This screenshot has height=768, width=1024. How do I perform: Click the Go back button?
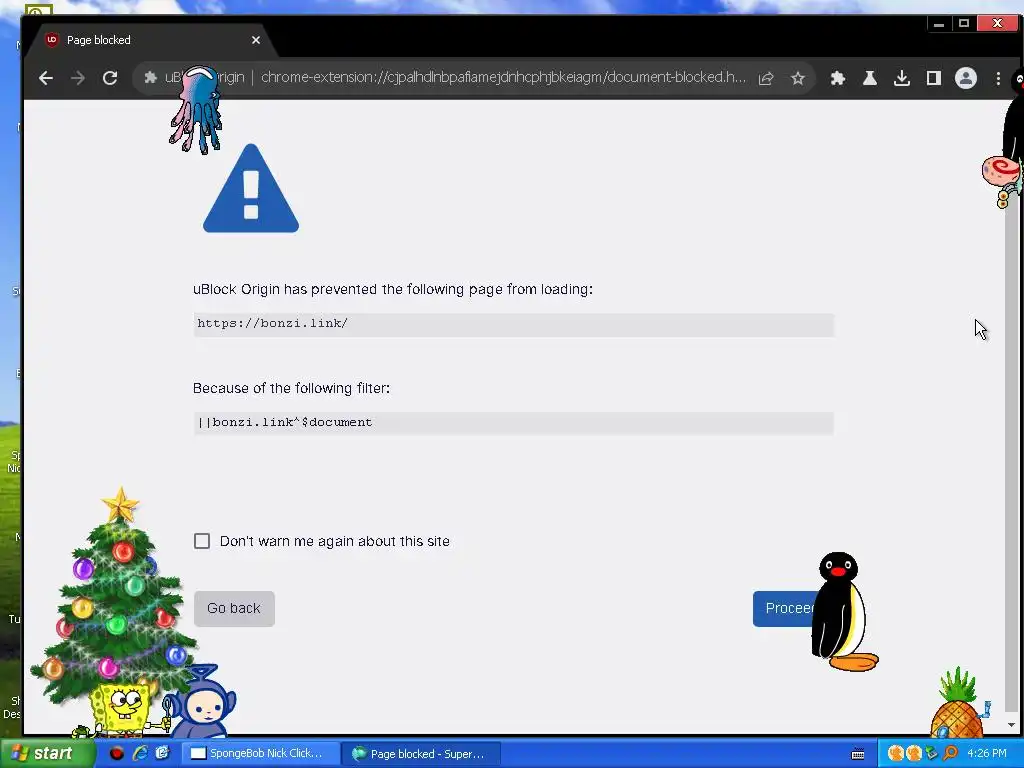click(x=234, y=609)
